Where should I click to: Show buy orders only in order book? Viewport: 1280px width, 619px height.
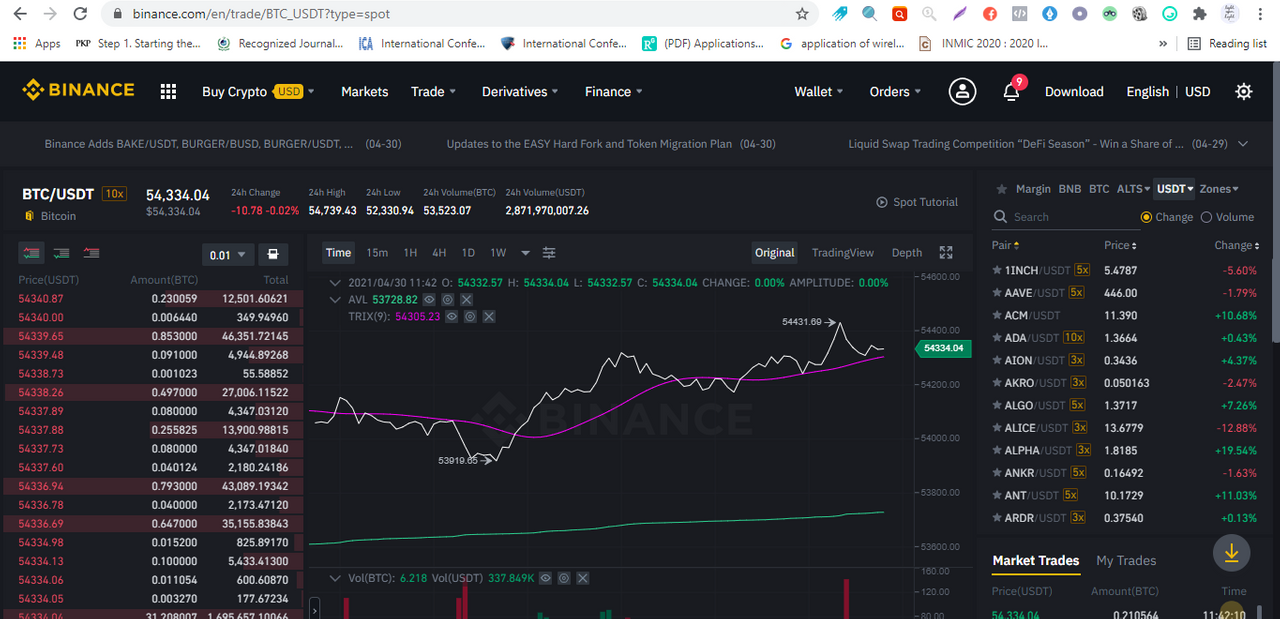tap(61, 253)
